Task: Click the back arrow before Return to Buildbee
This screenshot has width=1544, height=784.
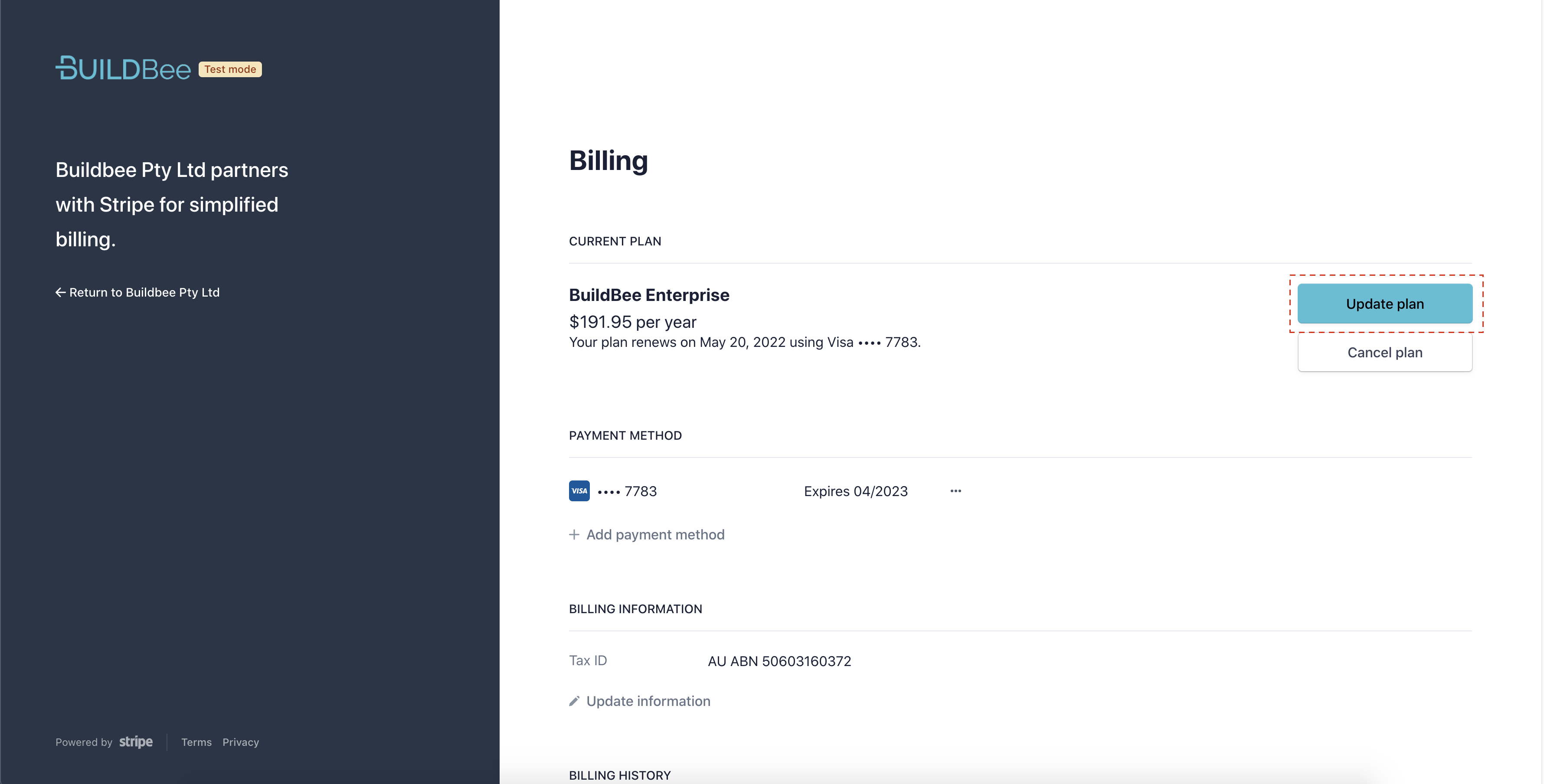Action: click(x=61, y=293)
